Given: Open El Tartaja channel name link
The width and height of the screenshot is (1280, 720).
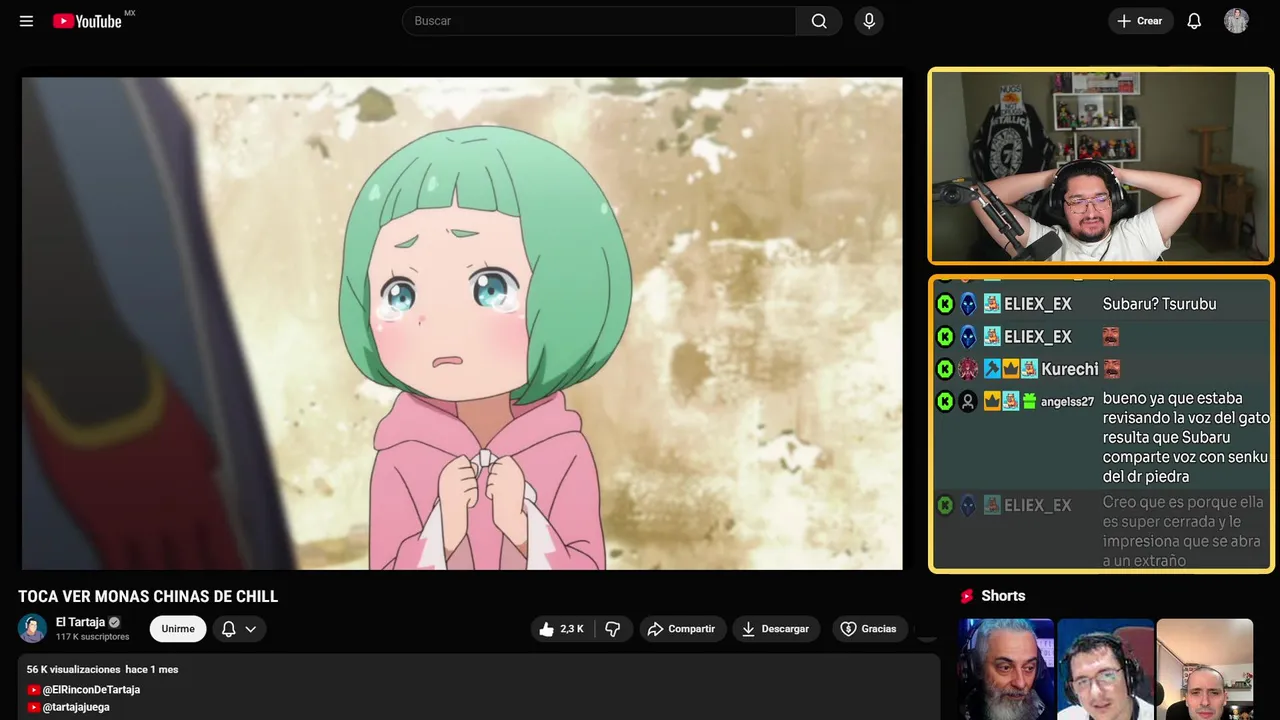Looking at the screenshot, I should (80, 622).
